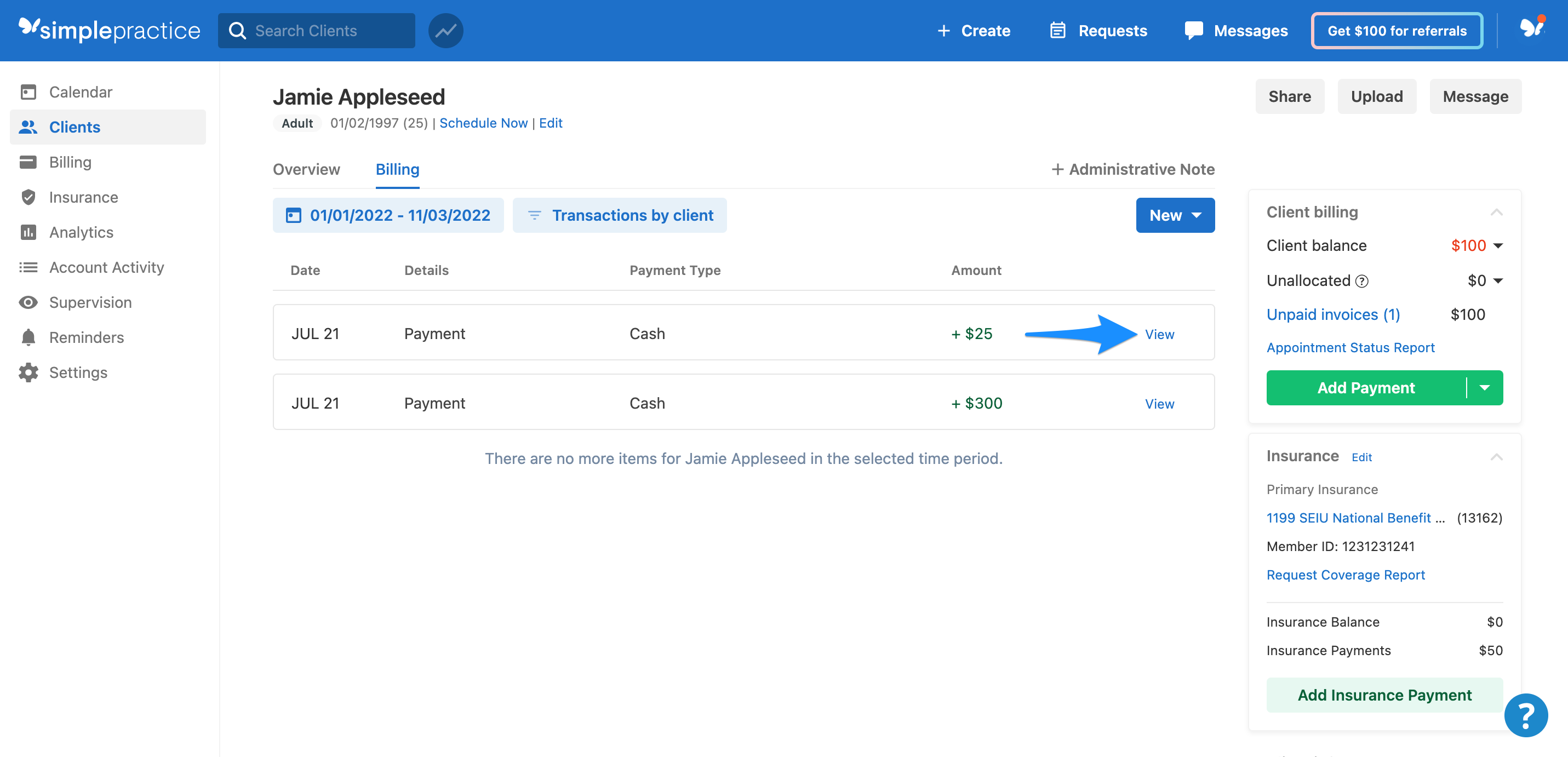The width and height of the screenshot is (1568, 757).
Task: Collapse the Insurance panel chevron
Action: pyautogui.click(x=1498, y=456)
